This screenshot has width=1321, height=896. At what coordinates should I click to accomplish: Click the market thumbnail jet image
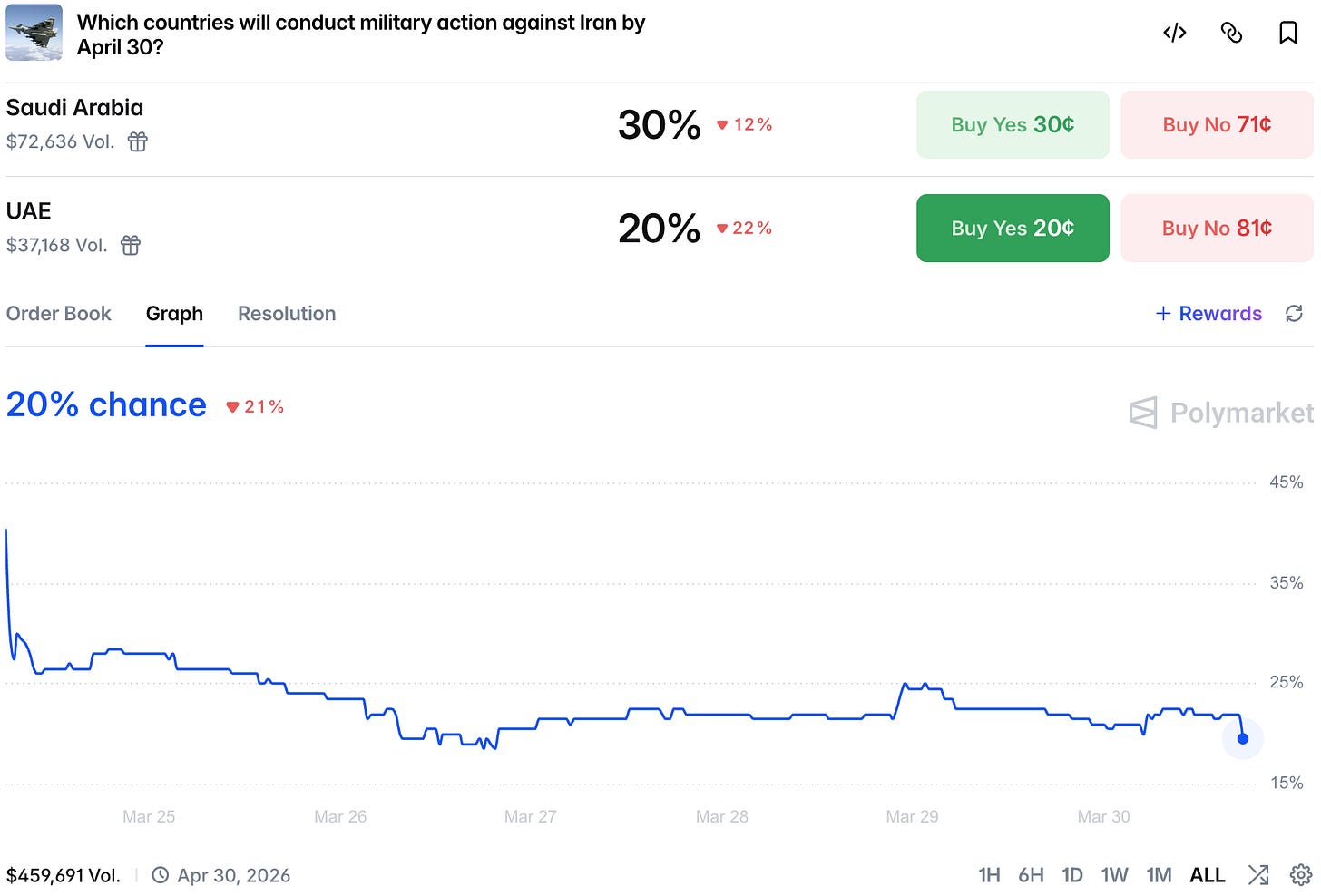pyautogui.click(x=34, y=33)
